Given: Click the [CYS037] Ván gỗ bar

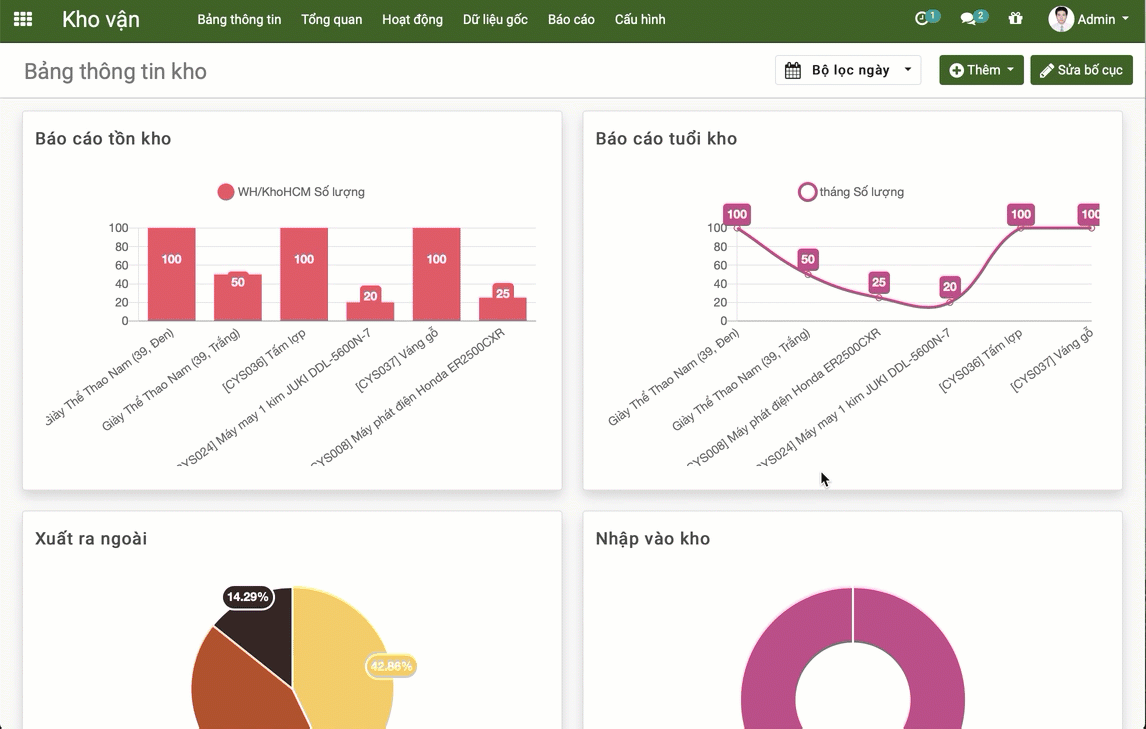Looking at the screenshot, I should pyautogui.click(x=436, y=274).
